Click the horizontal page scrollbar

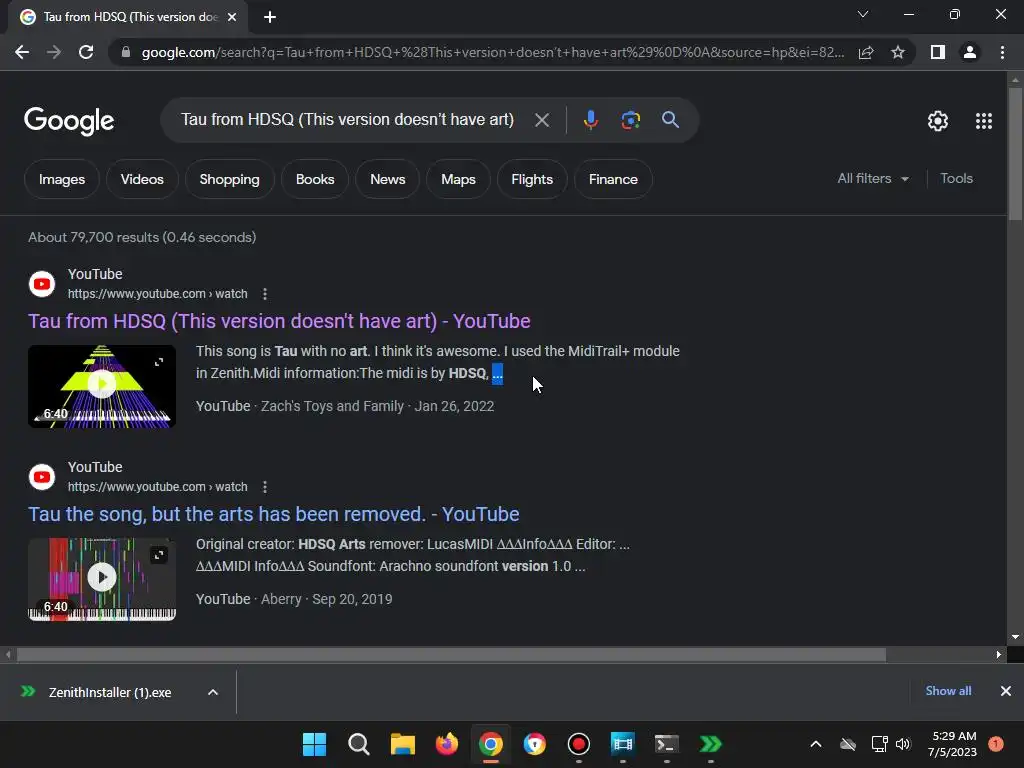point(451,654)
